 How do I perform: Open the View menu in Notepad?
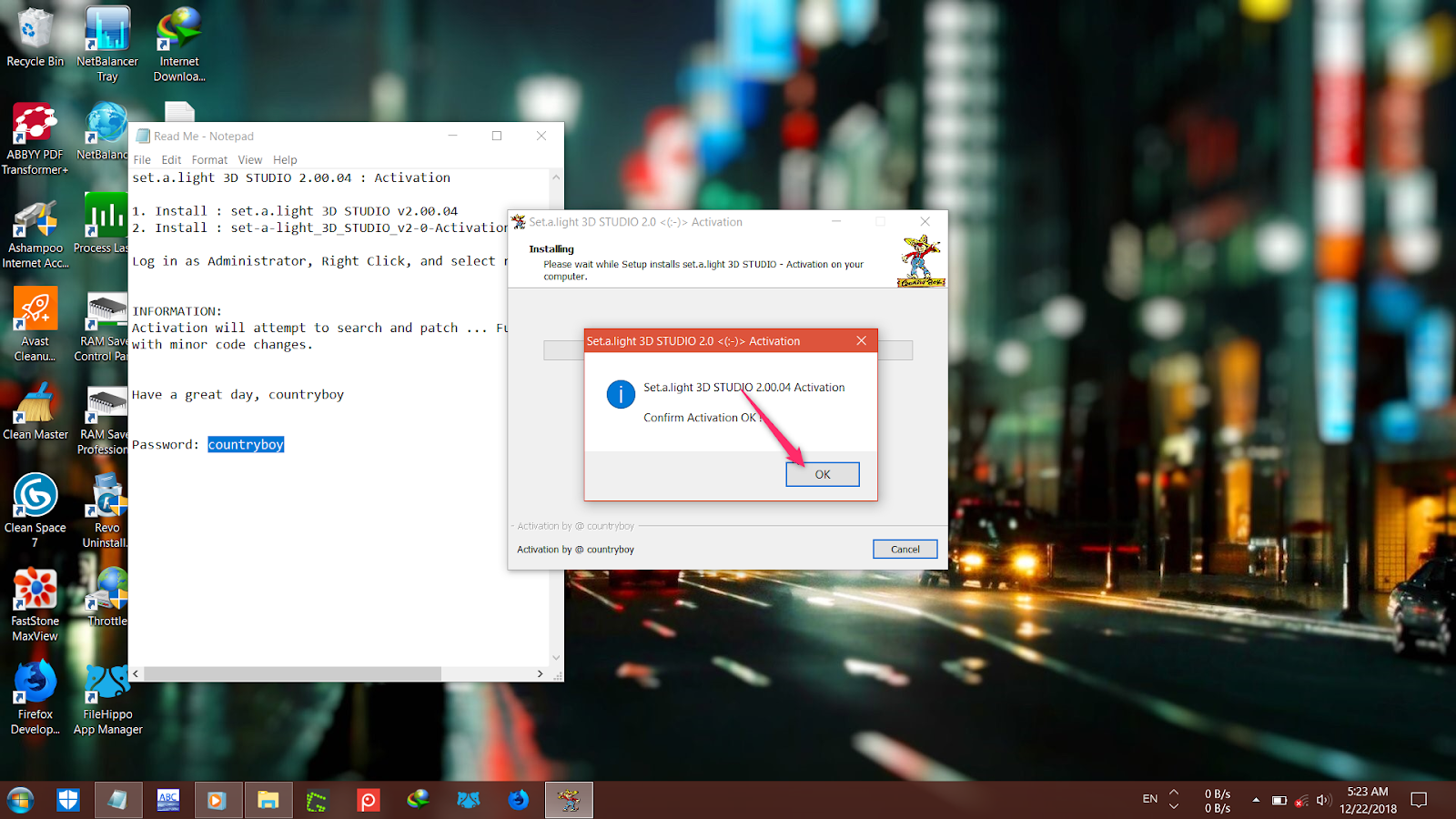250,160
